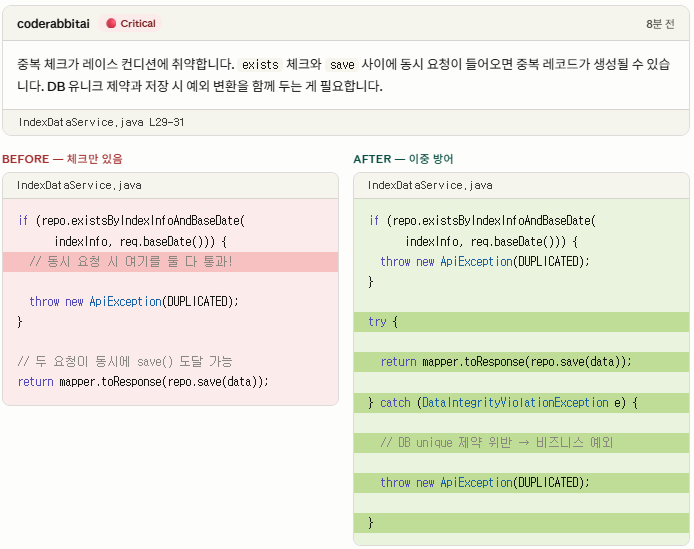Select the inline 'save' code chip
694x549 pixels.
342,65
